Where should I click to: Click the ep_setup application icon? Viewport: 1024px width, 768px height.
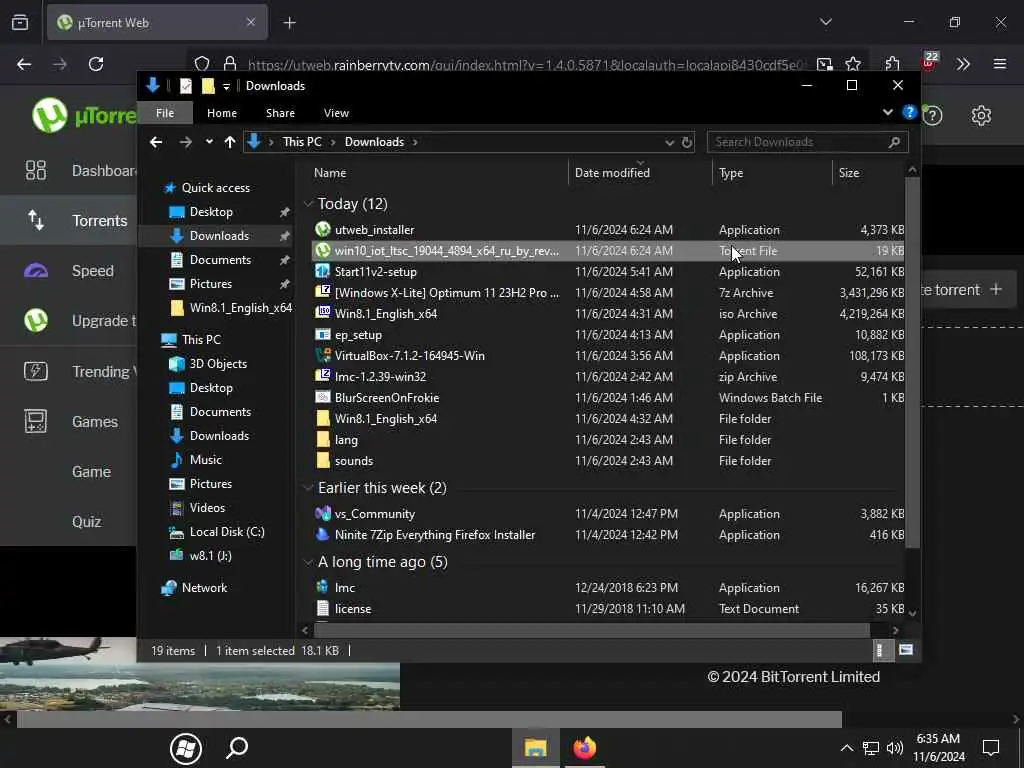coord(323,334)
